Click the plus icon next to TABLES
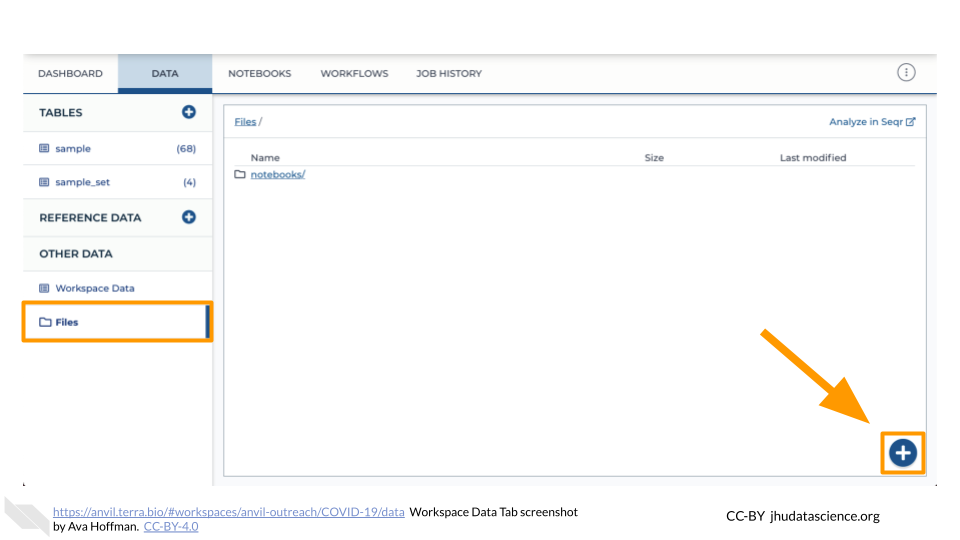This screenshot has height=540, width=960. coord(189,112)
